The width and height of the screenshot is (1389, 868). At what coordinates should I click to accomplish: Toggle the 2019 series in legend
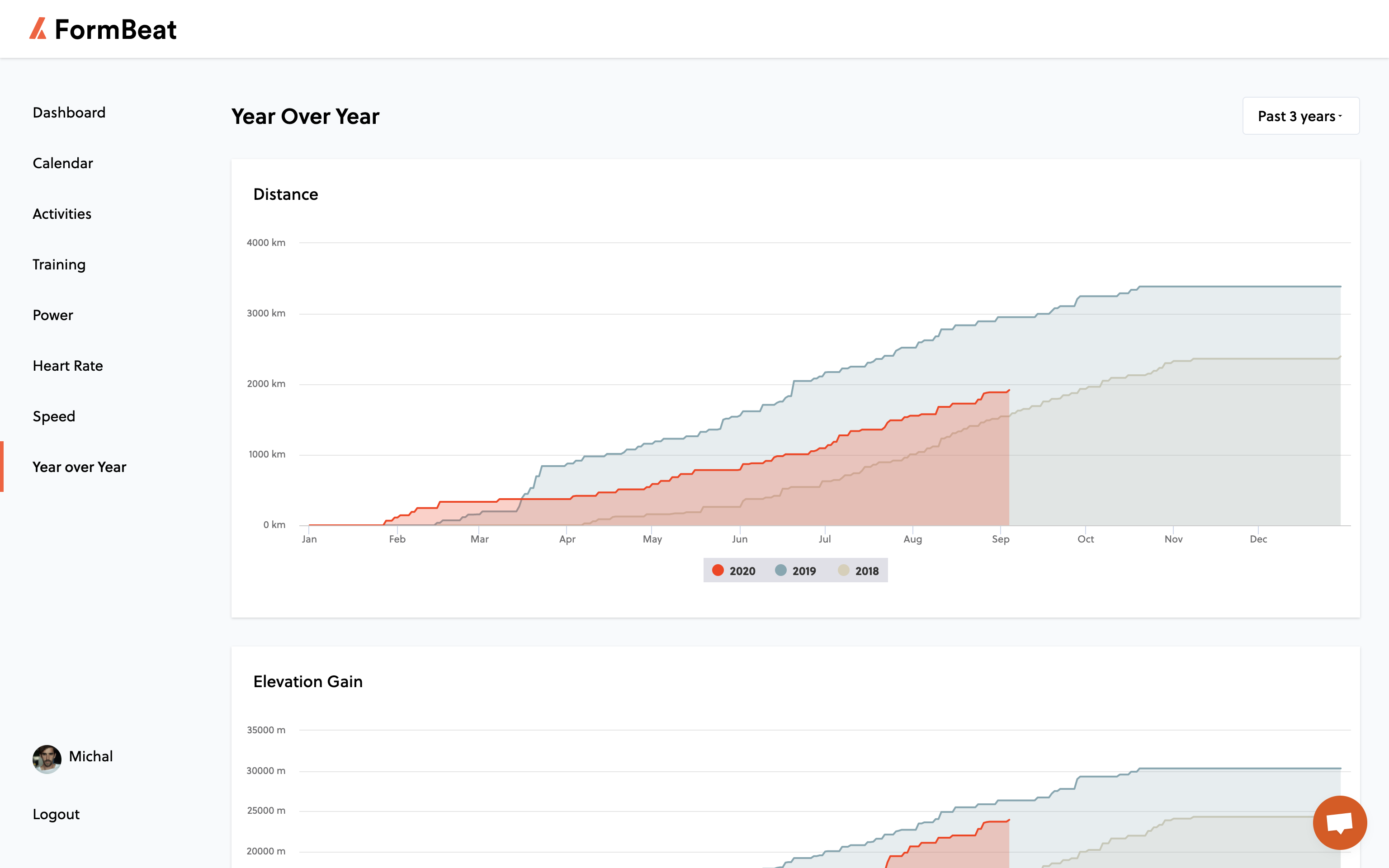point(795,571)
